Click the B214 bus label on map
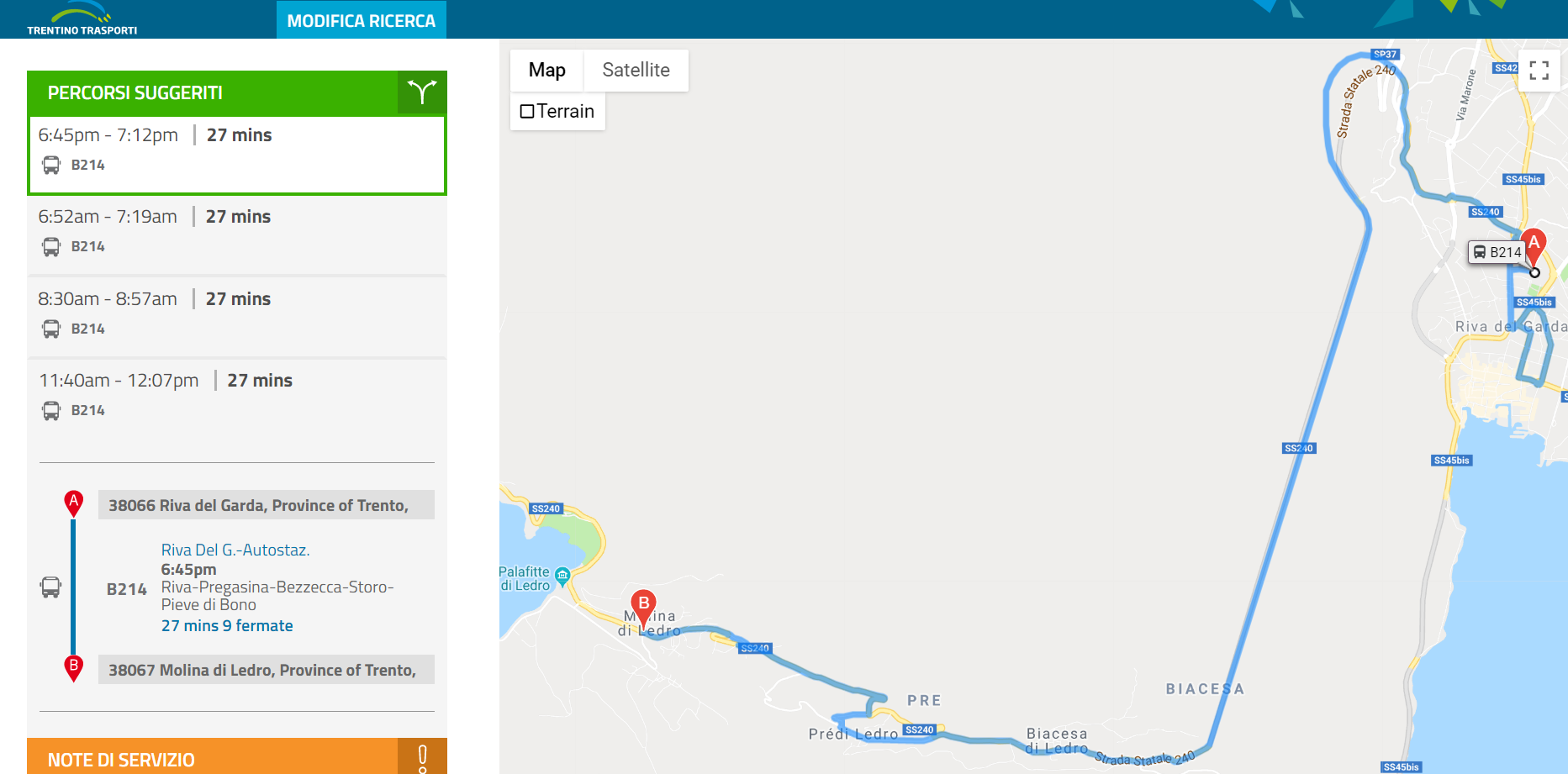Image resolution: width=1568 pixels, height=774 pixels. pos(1497,252)
